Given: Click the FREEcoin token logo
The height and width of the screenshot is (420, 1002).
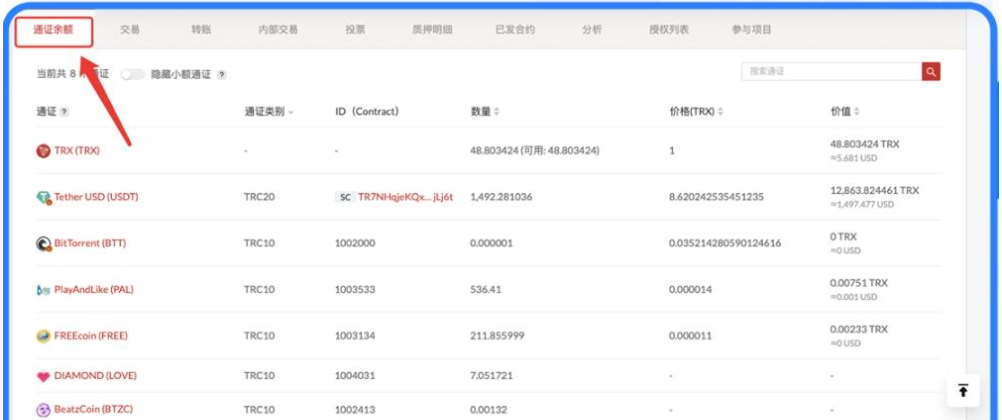Looking at the screenshot, I should (43, 336).
